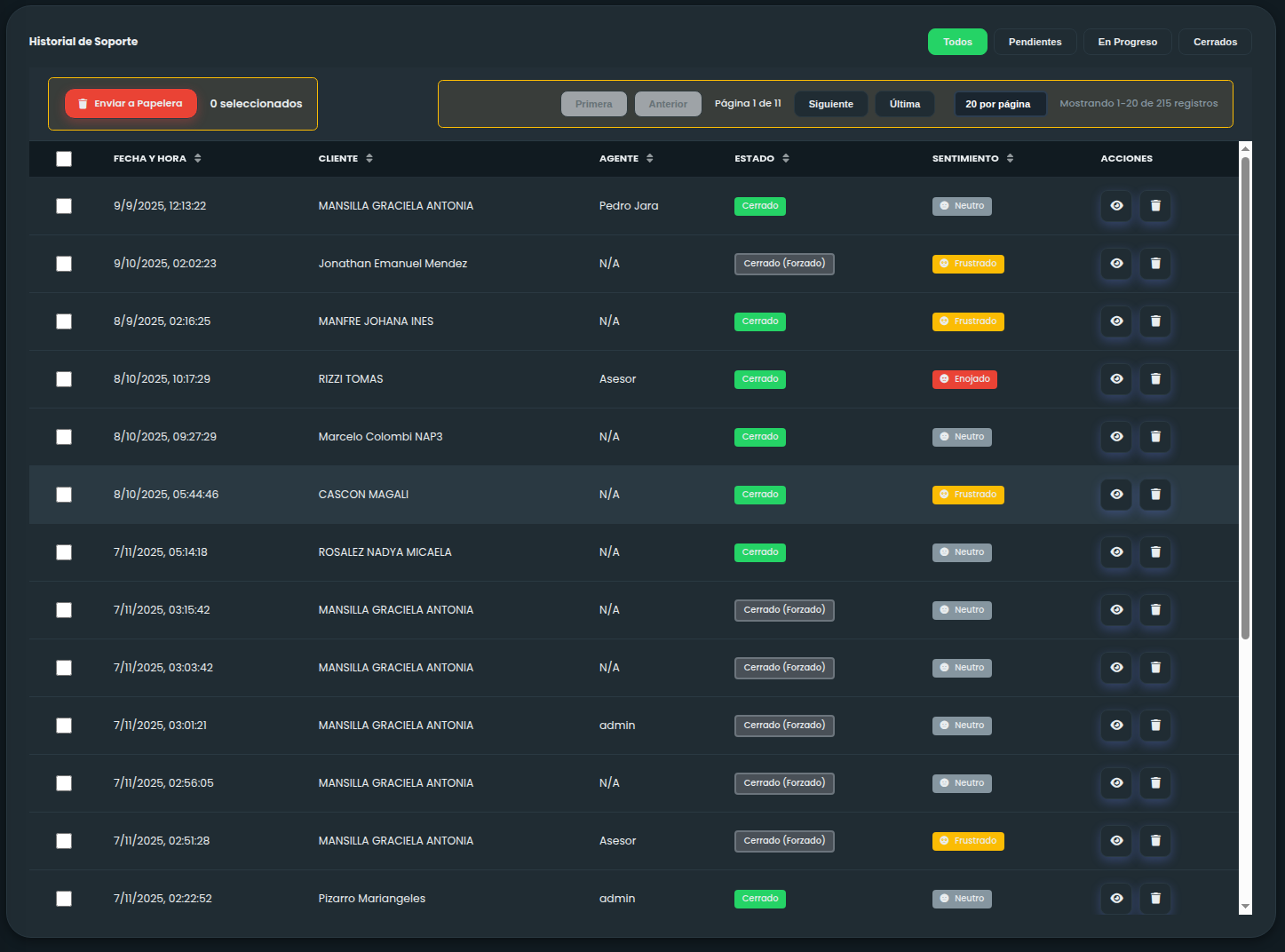Select the Jonathan Emanuel Mendez row checkbox
Viewport: 1285px width, 952px height.
[x=64, y=264]
